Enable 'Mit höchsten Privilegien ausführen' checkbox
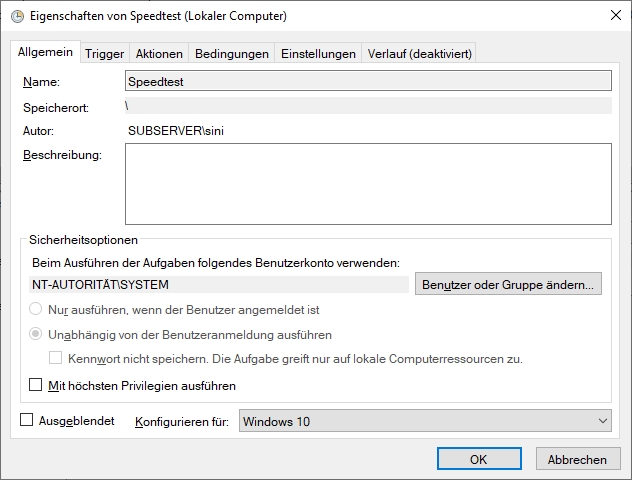Image resolution: width=632 pixels, height=480 pixels. click(35, 385)
